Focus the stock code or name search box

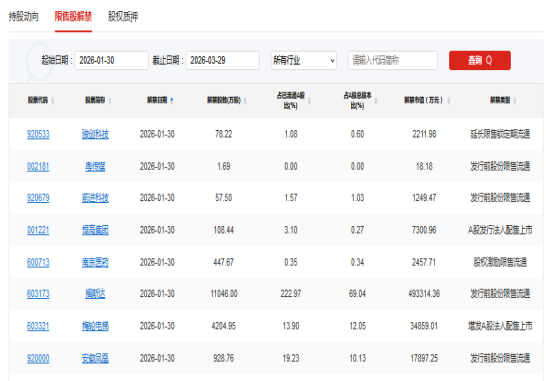393,60
